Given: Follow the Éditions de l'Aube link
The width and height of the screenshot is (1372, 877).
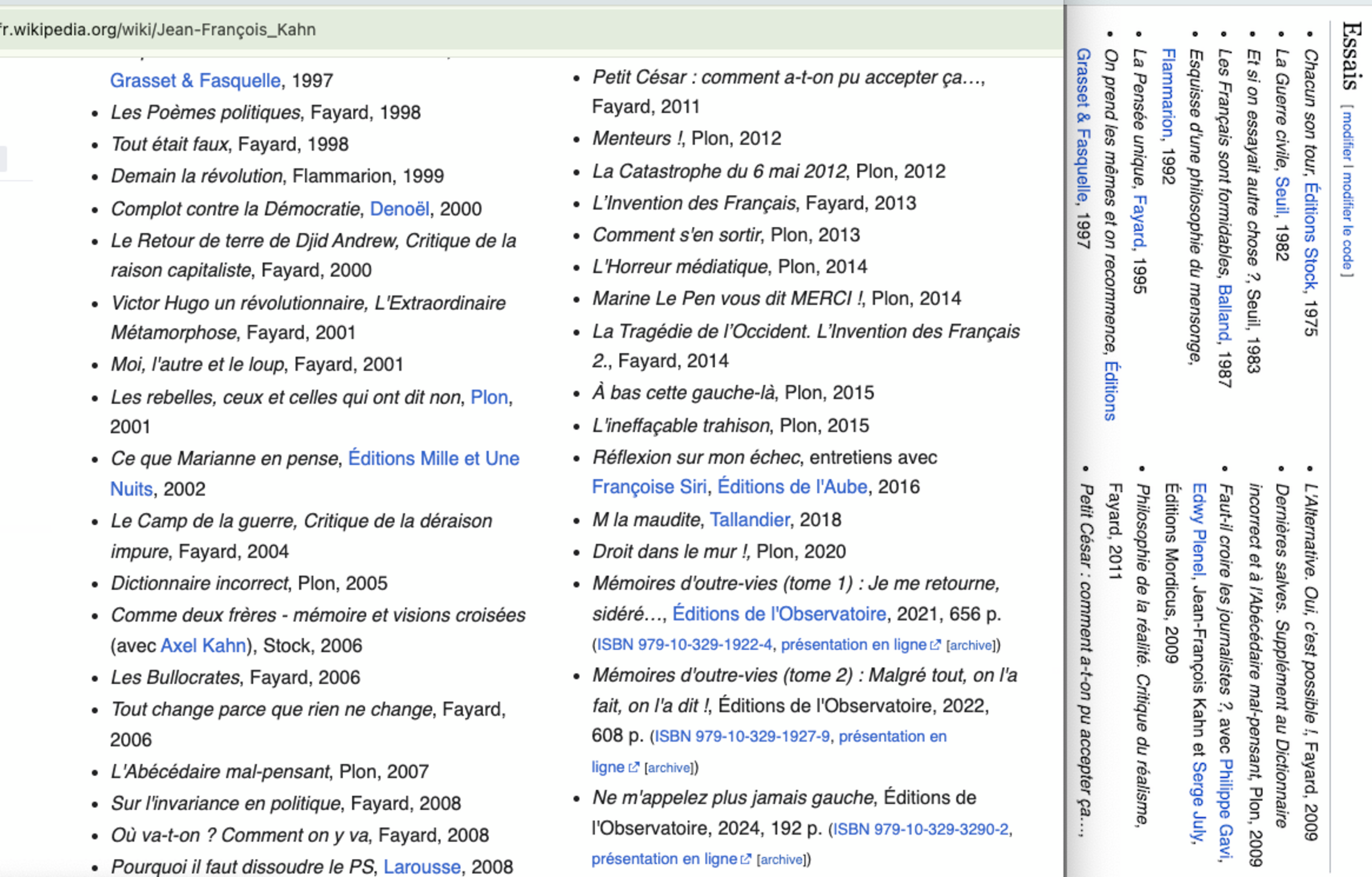Looking at the screenshot, I should pyautogui.click(x=792, y=487).
